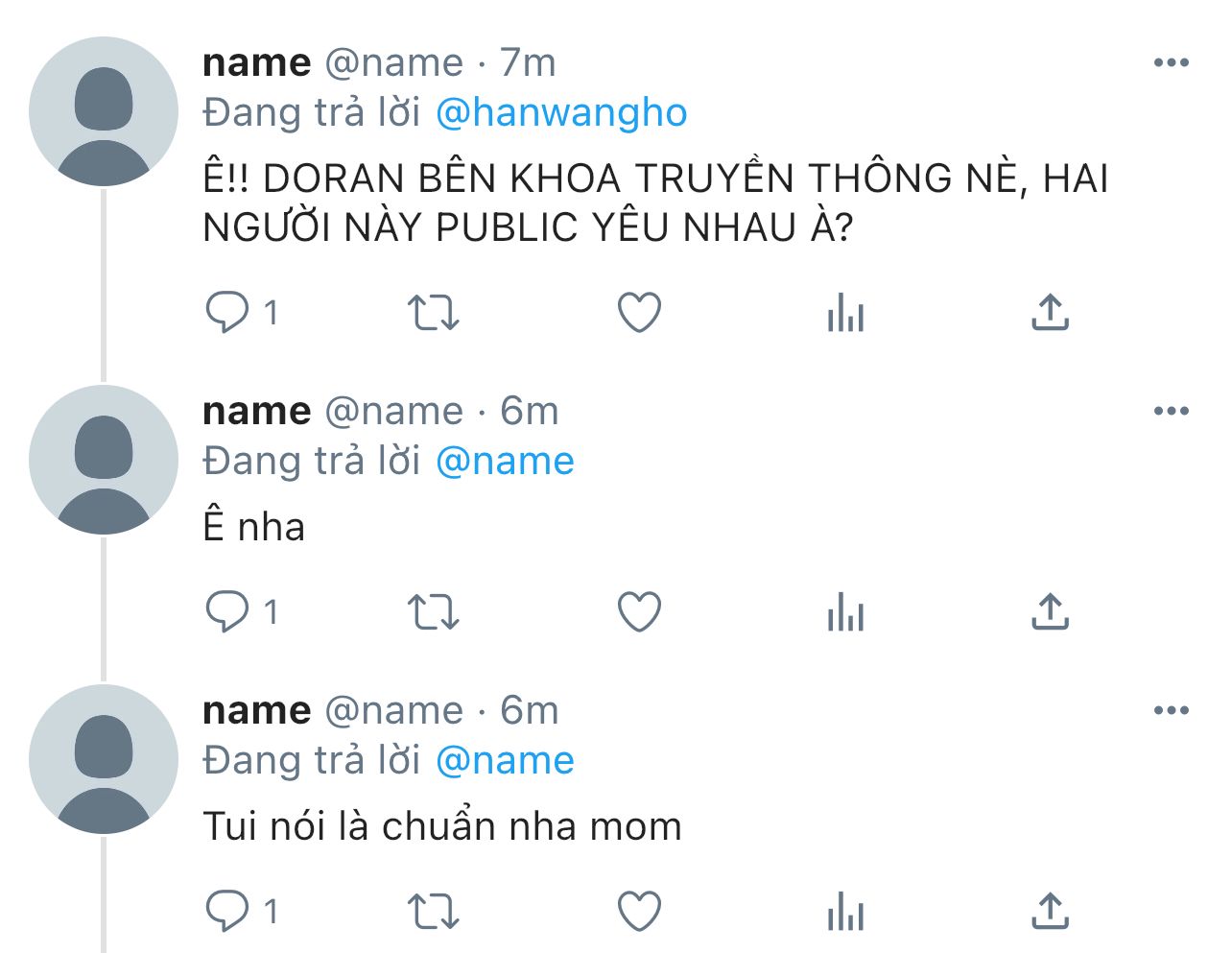Viewport: 1232px width, 953px height.
Task: View analytics of the DORAN tweet
Action: 845,313
